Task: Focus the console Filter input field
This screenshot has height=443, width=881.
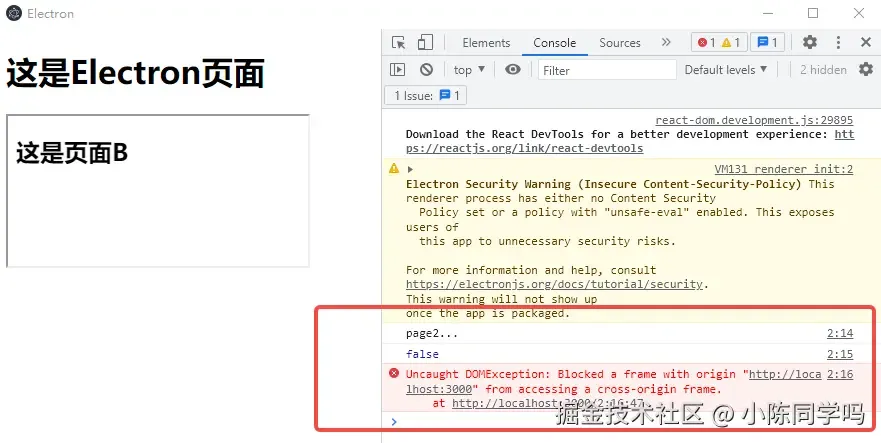Action: (607, 70)
